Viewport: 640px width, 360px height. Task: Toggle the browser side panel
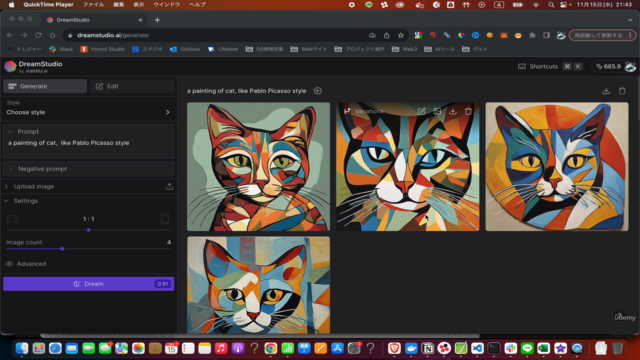(x=547, y=35)
